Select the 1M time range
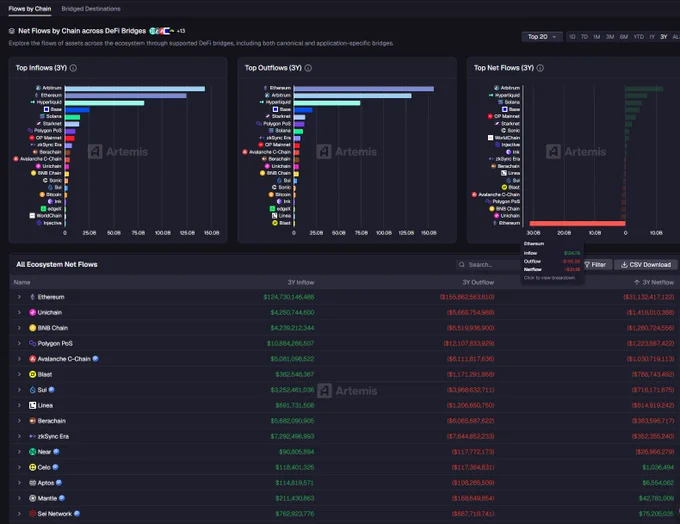This screenshot has width=680, height=524. 597,37
